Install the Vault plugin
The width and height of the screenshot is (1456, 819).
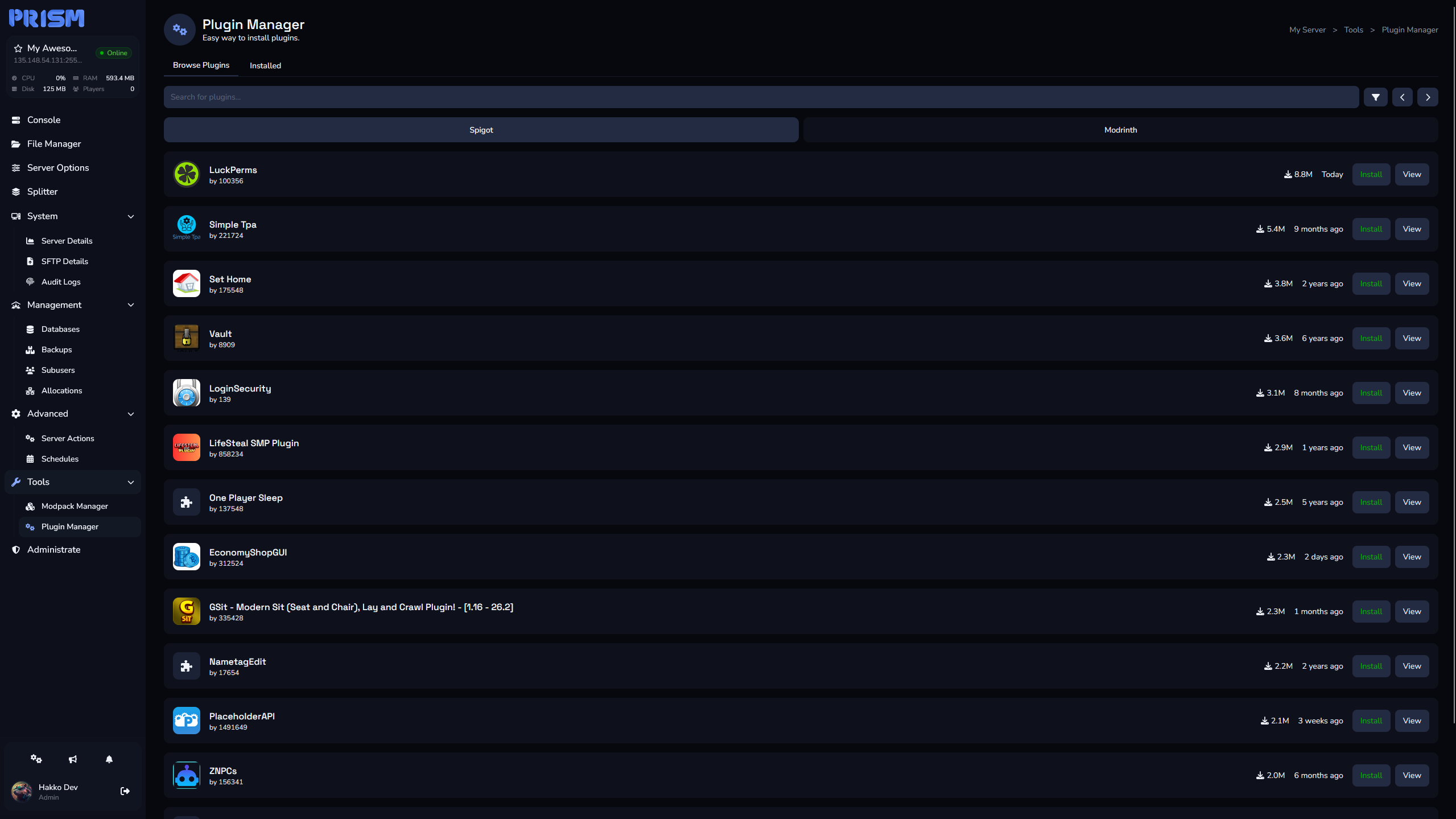click(1371, 338)
